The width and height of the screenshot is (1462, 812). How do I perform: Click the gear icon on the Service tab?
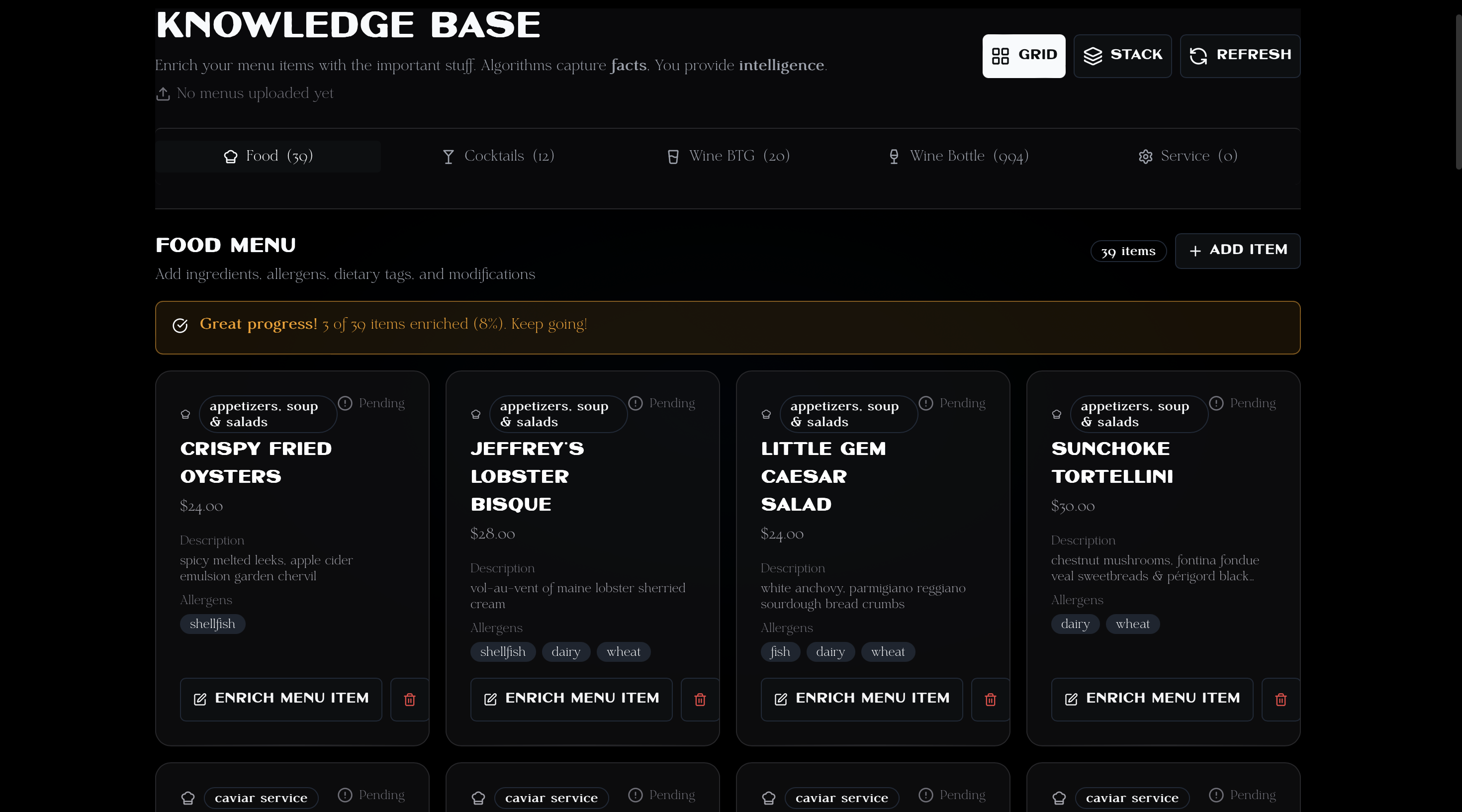pos(1145,157)
